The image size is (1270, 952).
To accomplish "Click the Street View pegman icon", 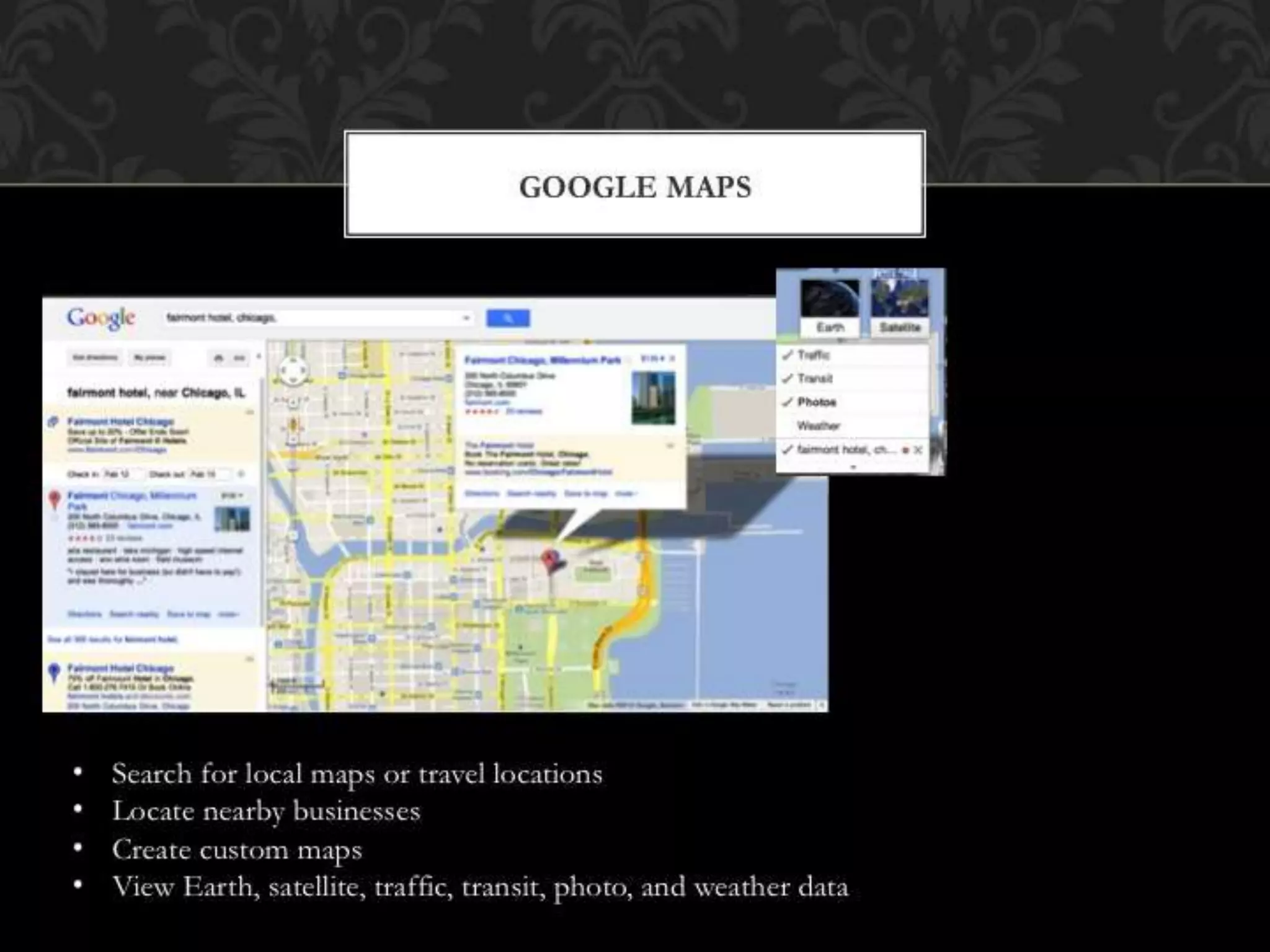I will [x=293, y=424].
